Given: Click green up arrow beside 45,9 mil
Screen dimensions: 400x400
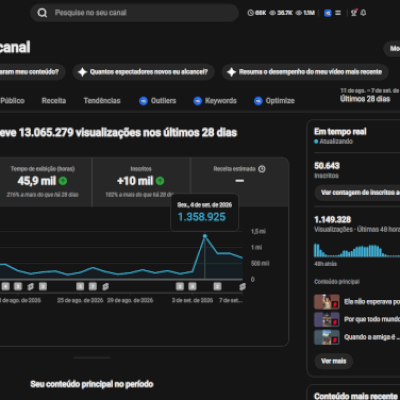Looking at the screenshot, I should click(x=63, y=181).
